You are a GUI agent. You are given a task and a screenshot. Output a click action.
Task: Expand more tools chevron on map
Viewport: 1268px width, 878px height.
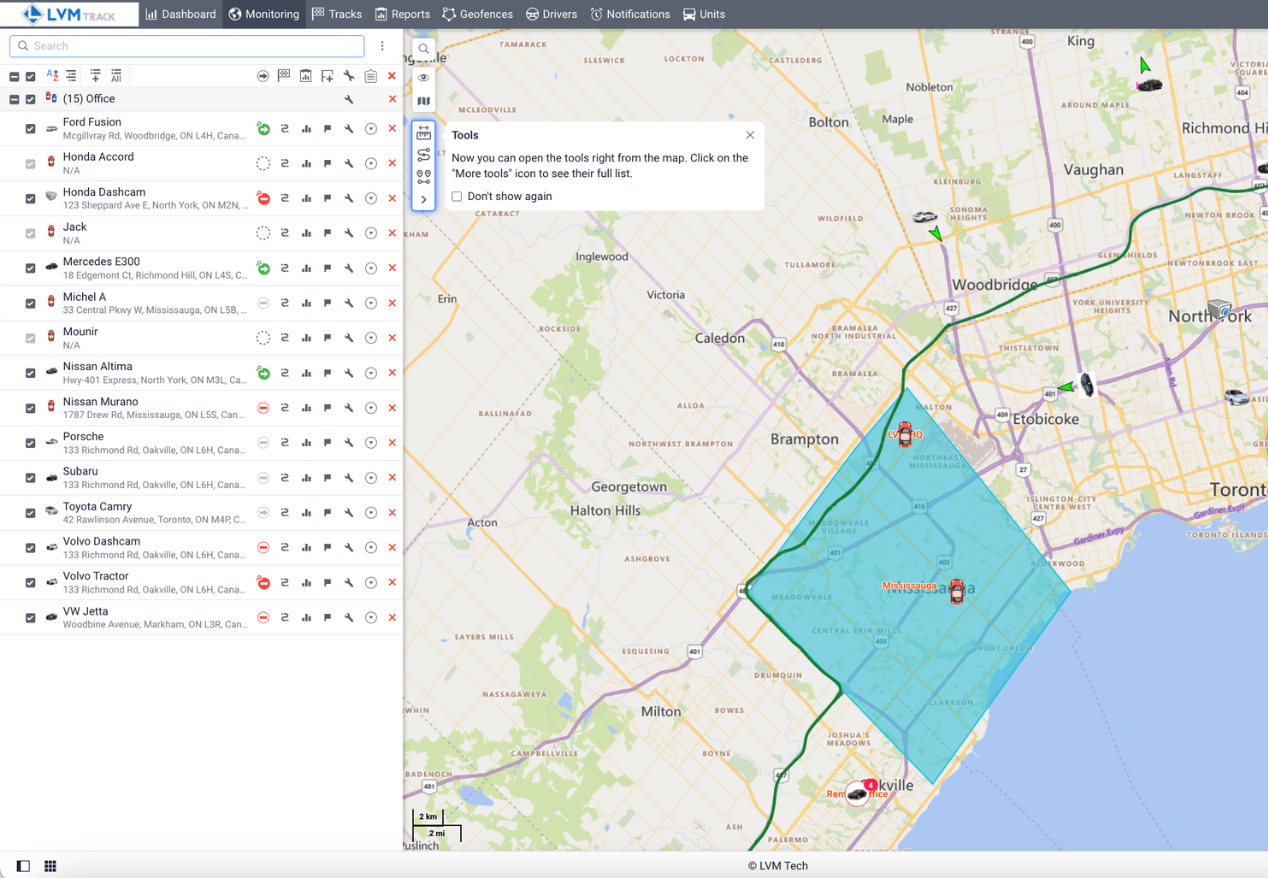pyautogui.click(x=424, y=199)
